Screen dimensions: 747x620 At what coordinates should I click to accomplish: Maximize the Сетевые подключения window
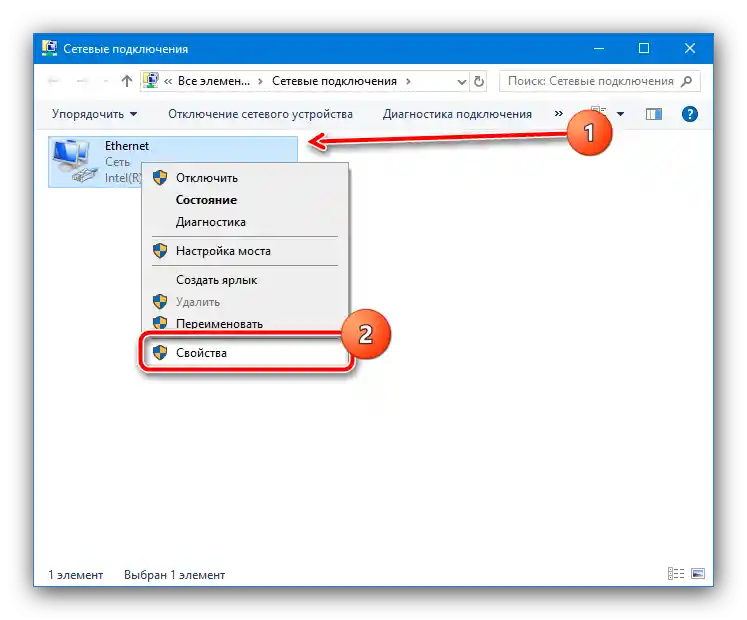[x=644, y=48]
